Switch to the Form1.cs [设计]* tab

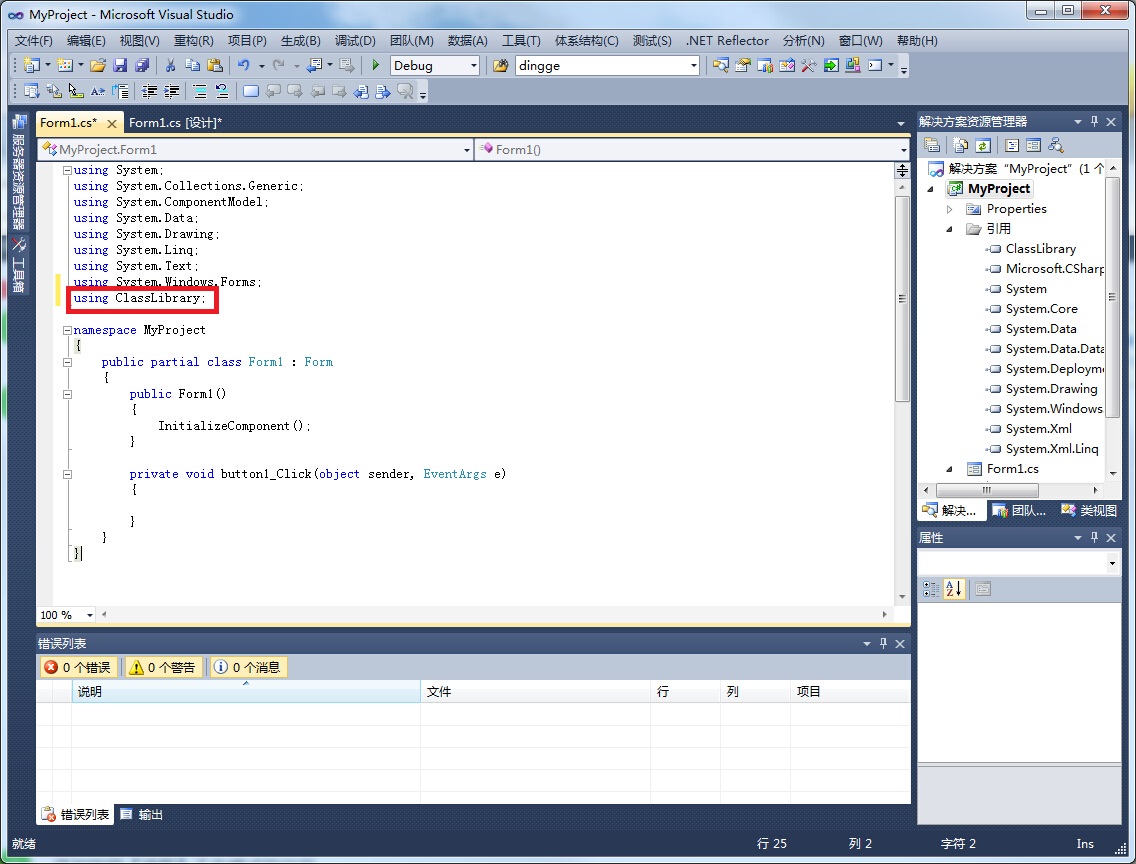(175, 122)
